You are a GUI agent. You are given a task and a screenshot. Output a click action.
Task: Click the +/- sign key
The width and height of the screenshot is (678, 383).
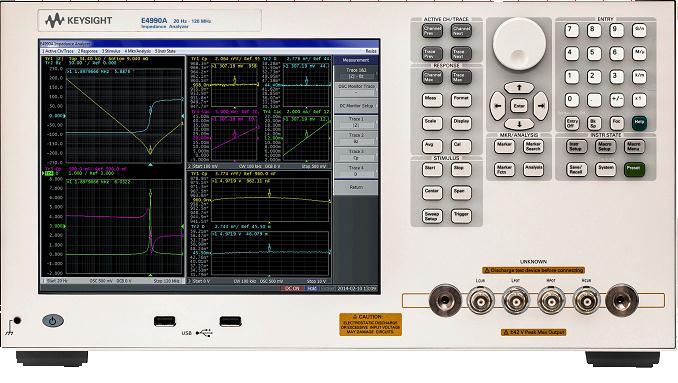click(x=617, y=99)
